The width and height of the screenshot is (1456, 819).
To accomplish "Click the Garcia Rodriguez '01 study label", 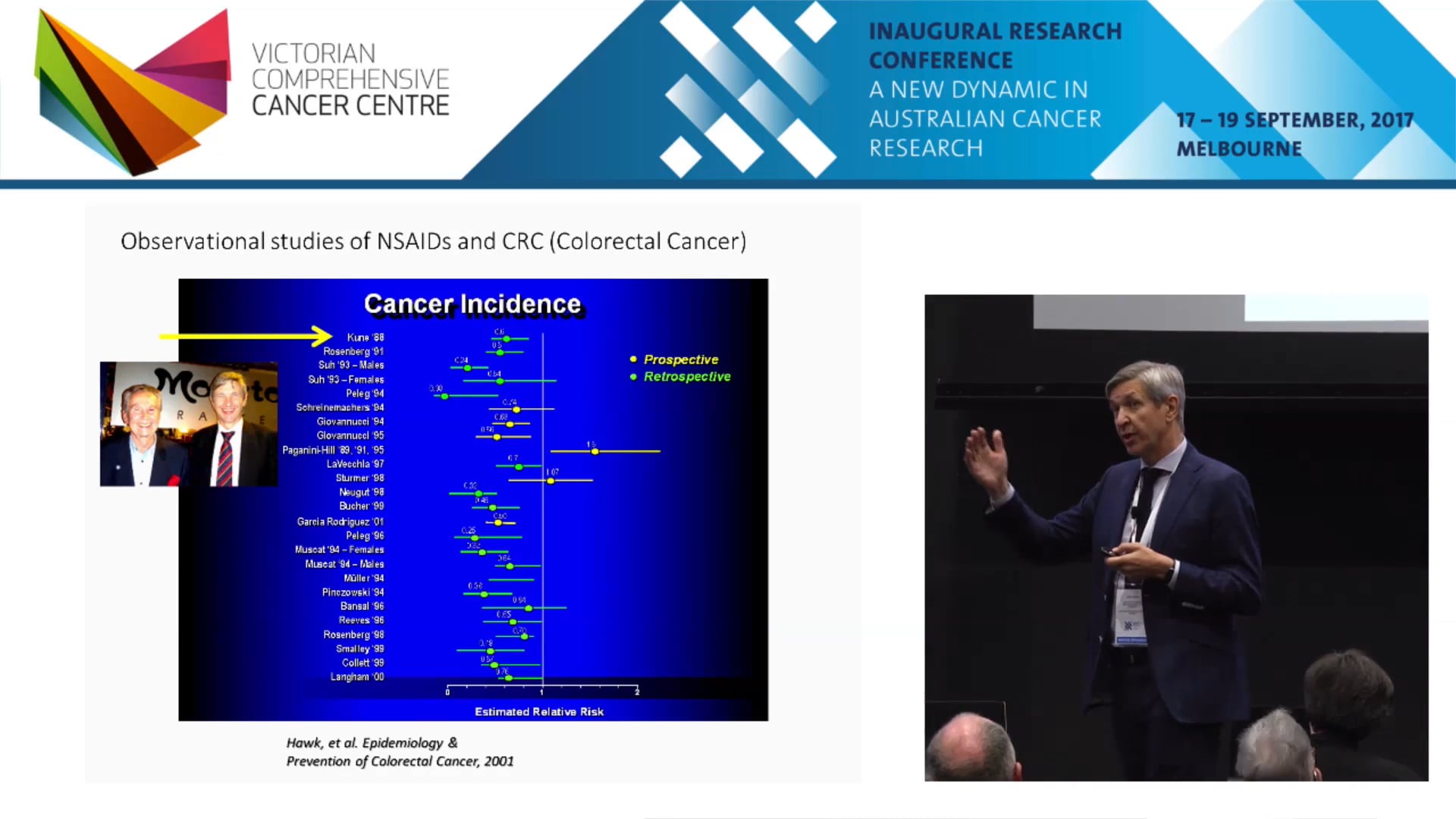I will 340,522.
